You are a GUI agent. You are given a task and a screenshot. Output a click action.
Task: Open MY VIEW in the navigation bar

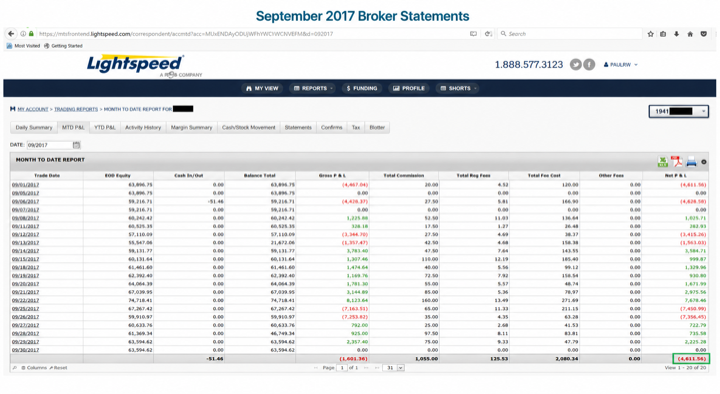pyautogui.click(x=262, y=88)
